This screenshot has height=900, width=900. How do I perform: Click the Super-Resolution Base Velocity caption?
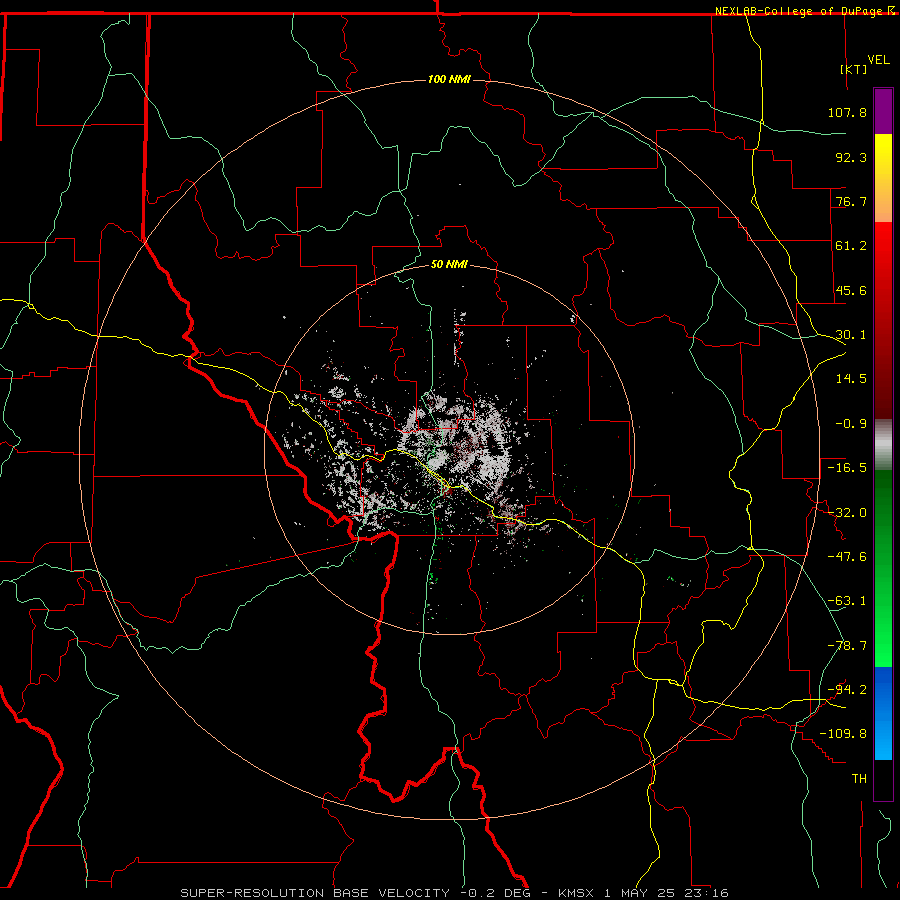(454, 893)
